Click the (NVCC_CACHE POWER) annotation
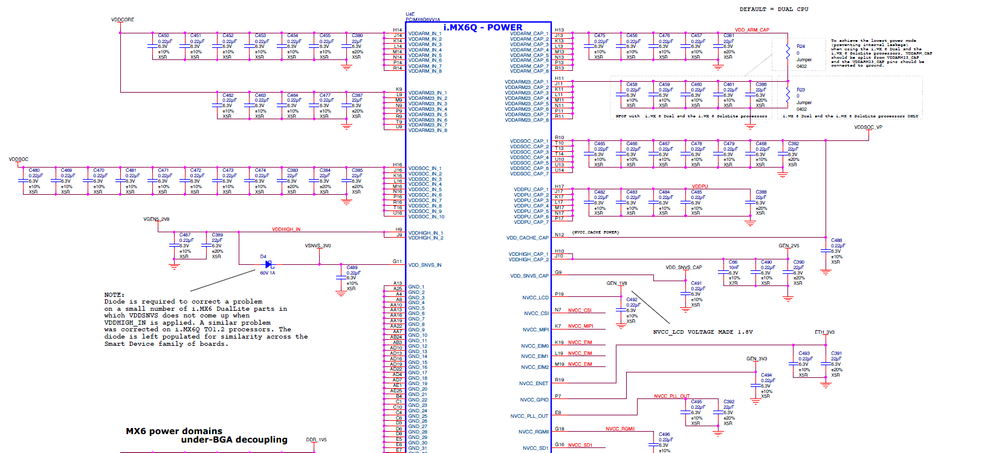This screenshot has width=999, height=453. (x=594, y=233)
